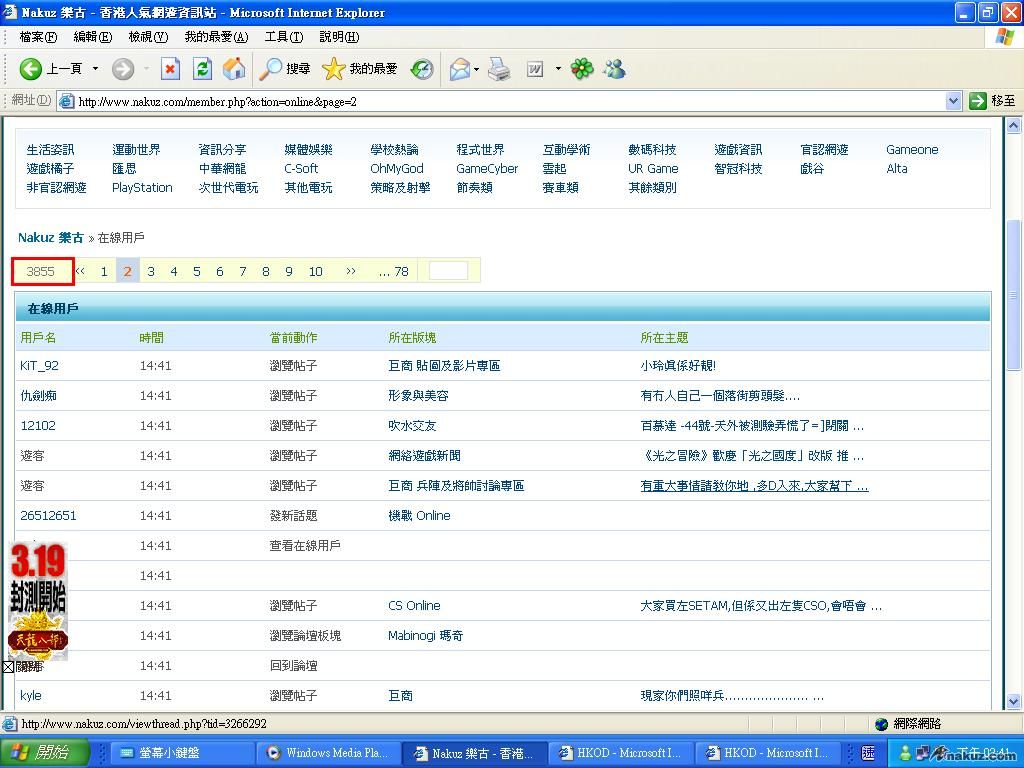The image size is (1024, 768).
Task: Open the 檔案(F) menu
Action: coord(39,37)
